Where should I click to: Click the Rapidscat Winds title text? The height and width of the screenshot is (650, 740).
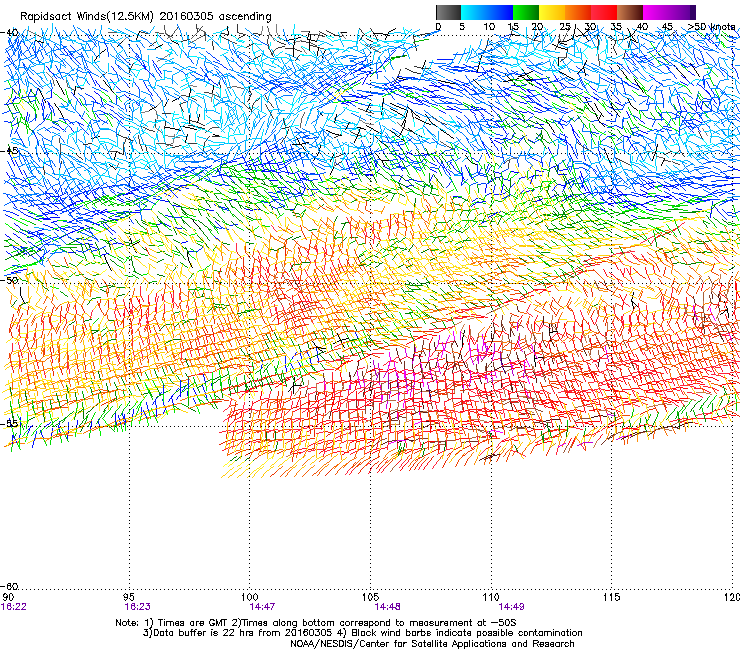point(145,16)
